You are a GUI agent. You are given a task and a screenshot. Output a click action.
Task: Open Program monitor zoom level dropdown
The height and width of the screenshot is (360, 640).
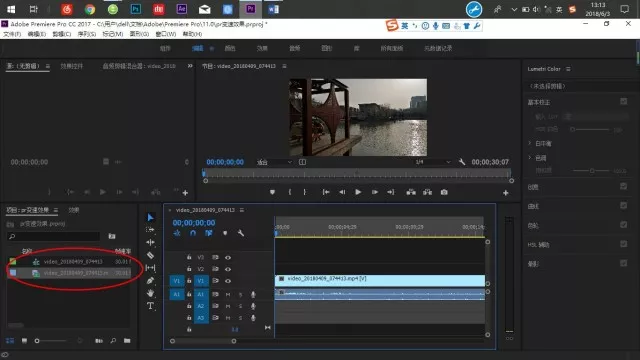point(274,162)
